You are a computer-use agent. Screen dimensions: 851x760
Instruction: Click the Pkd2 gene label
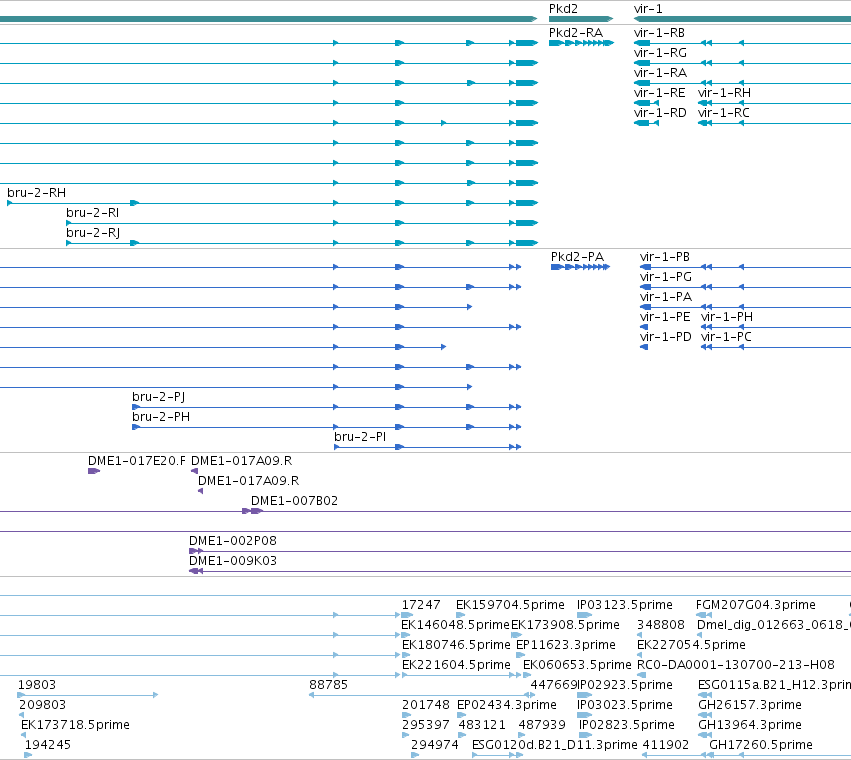pyautogui.click(x=563, y=9)
